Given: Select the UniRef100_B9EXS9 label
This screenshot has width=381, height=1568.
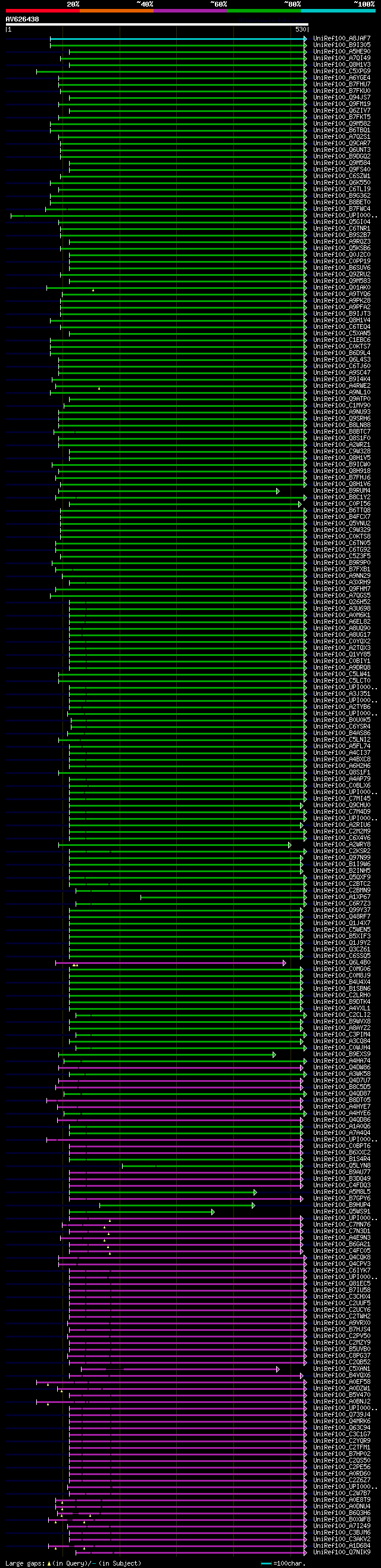Looking at the screenshot, I should [x=342, y=1055].
